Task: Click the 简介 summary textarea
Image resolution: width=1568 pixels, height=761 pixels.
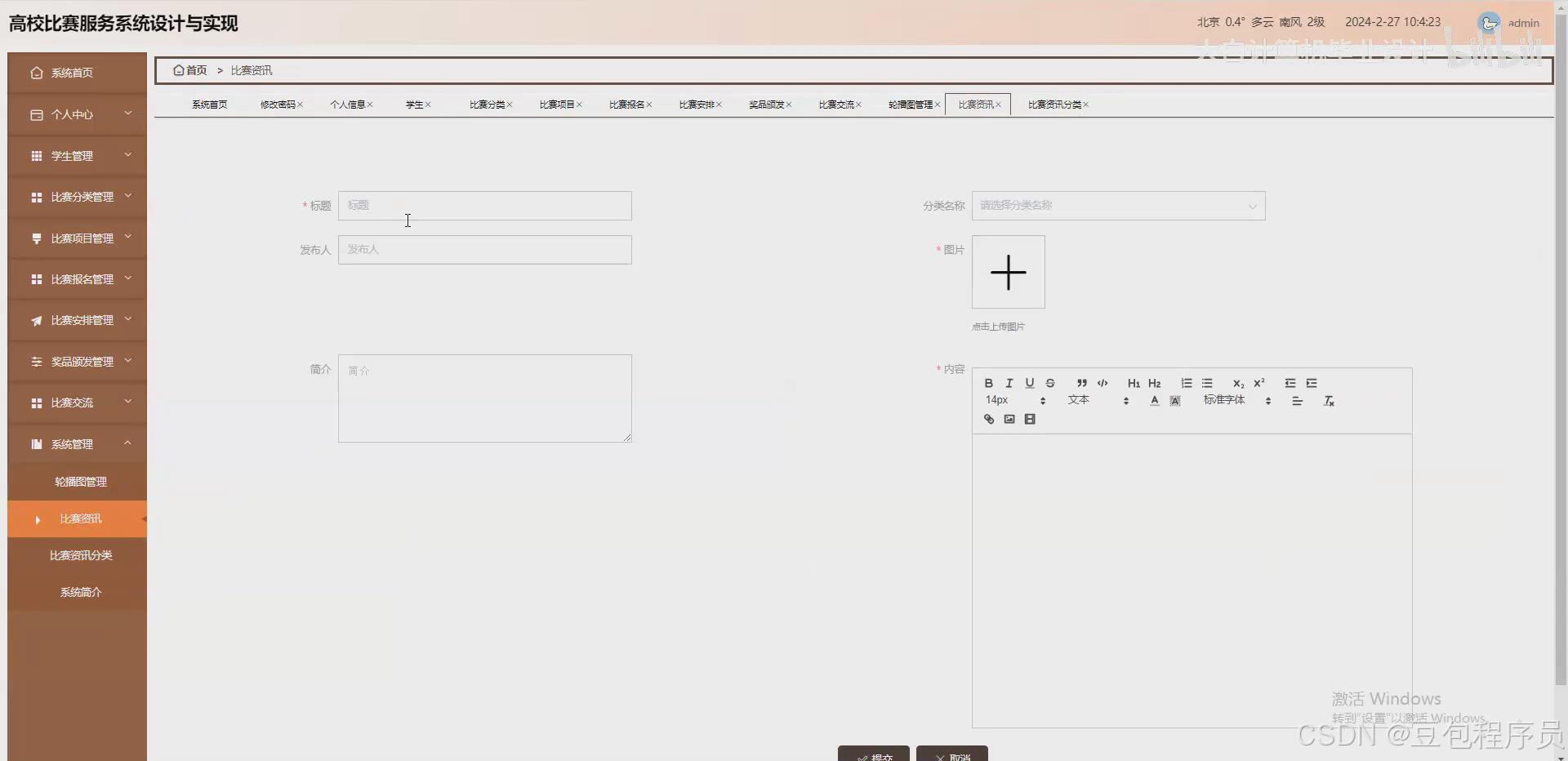Action: point(484,398)
